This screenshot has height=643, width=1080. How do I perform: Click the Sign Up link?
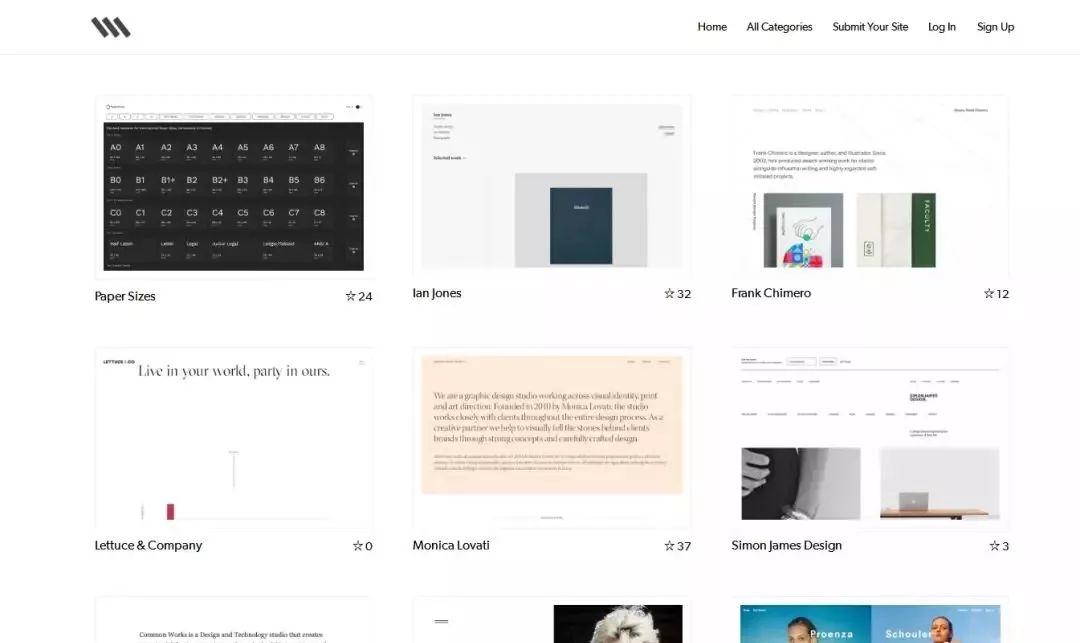click(995, 27)
